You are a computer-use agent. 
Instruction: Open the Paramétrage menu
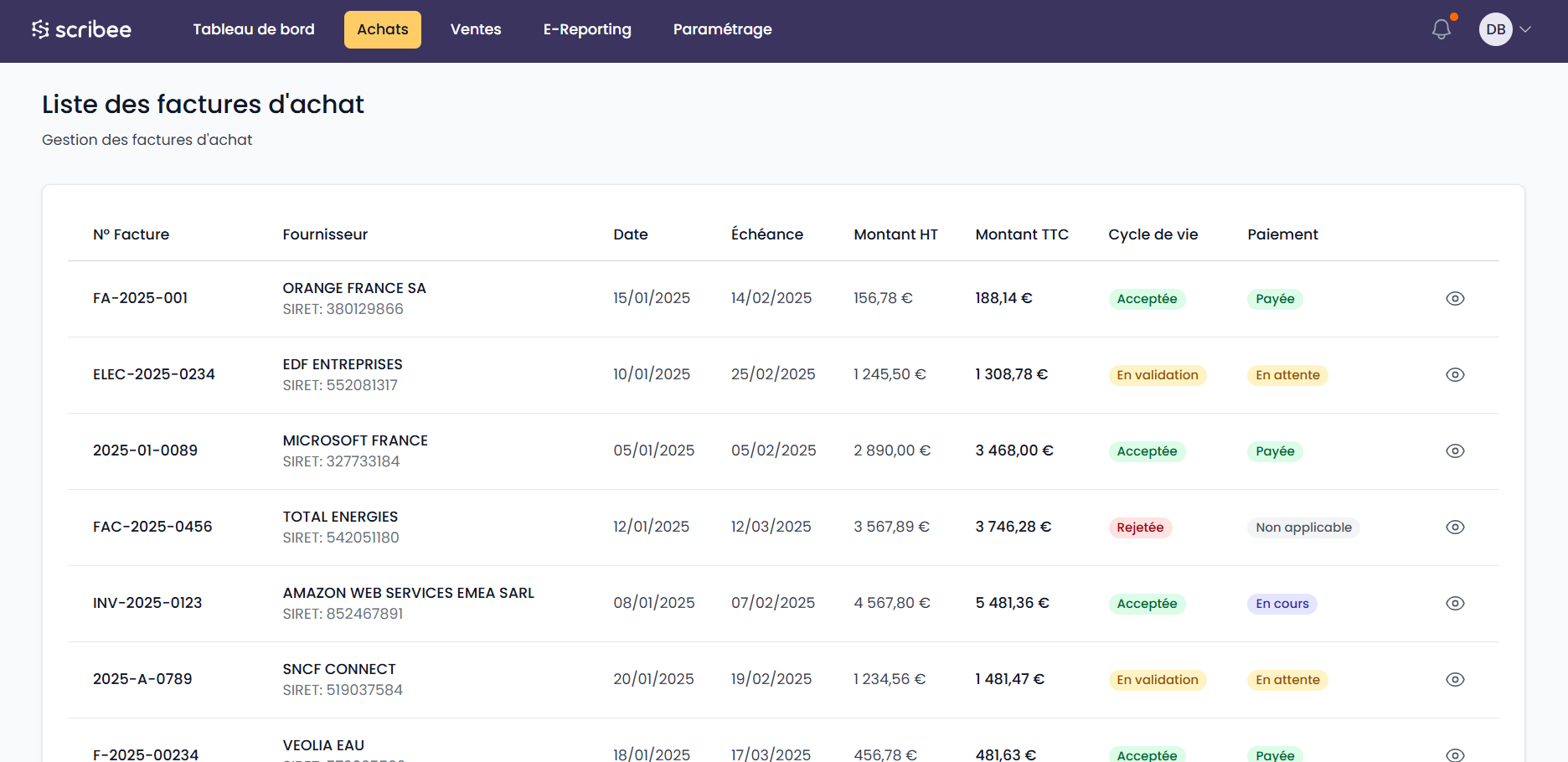click(x=723, y=29)
